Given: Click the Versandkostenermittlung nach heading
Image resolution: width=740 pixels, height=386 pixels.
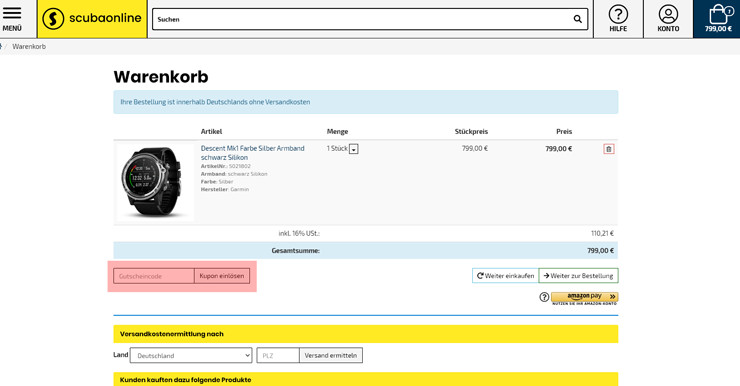Looking at the screenshot, I should tap(172, 334).
